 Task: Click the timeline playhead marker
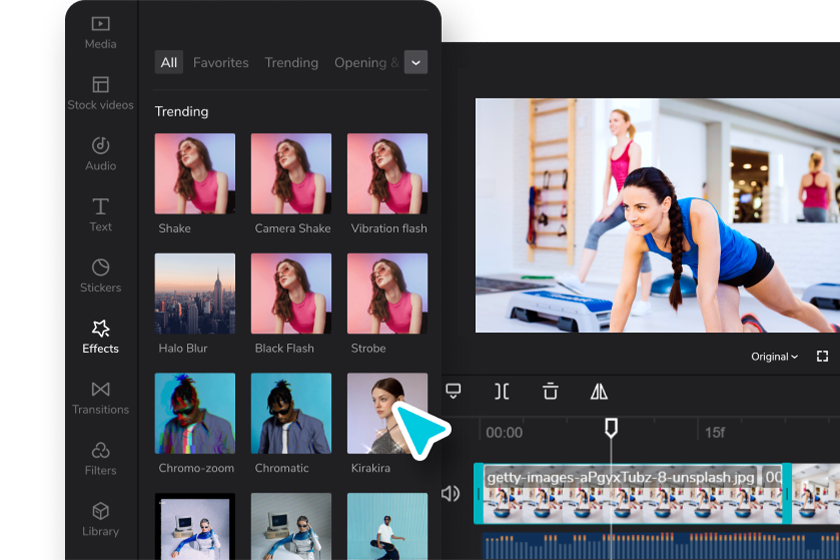pos(611,428)
